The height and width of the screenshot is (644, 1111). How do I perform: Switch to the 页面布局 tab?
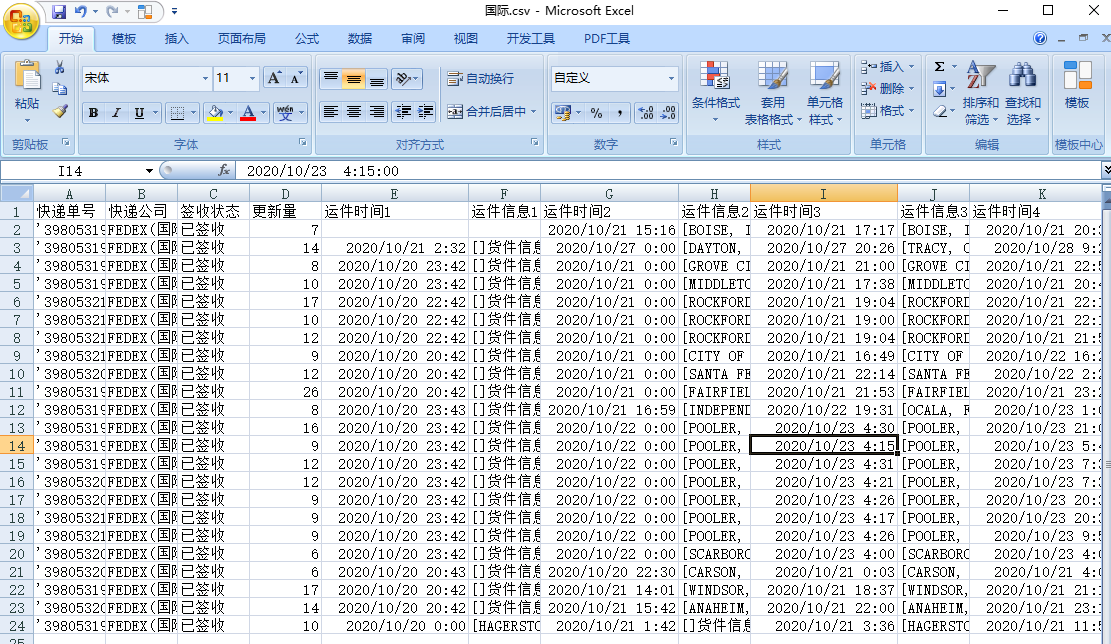point(242,38)
